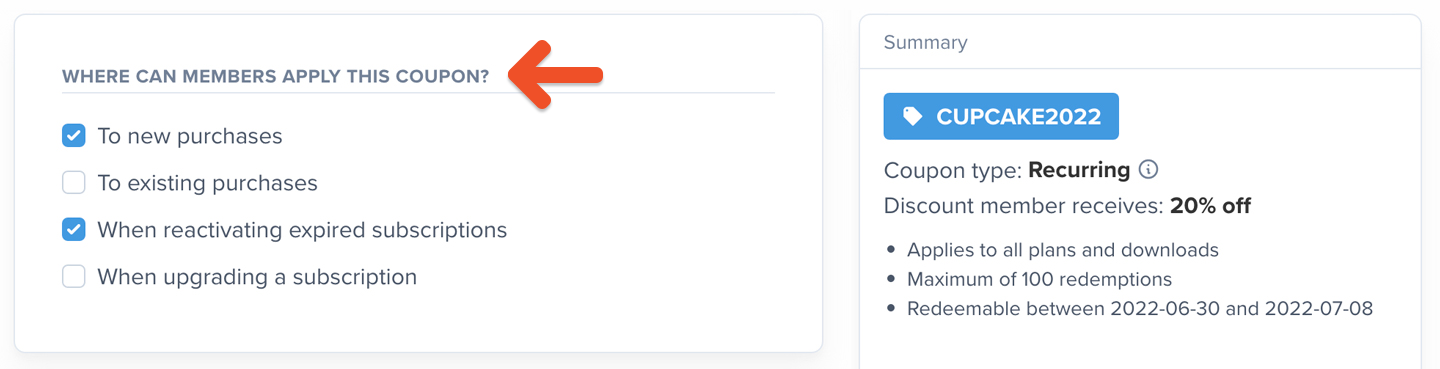Click the info icon beside Recurring
1440x369 pixels.
click(x=1149, y=169)
